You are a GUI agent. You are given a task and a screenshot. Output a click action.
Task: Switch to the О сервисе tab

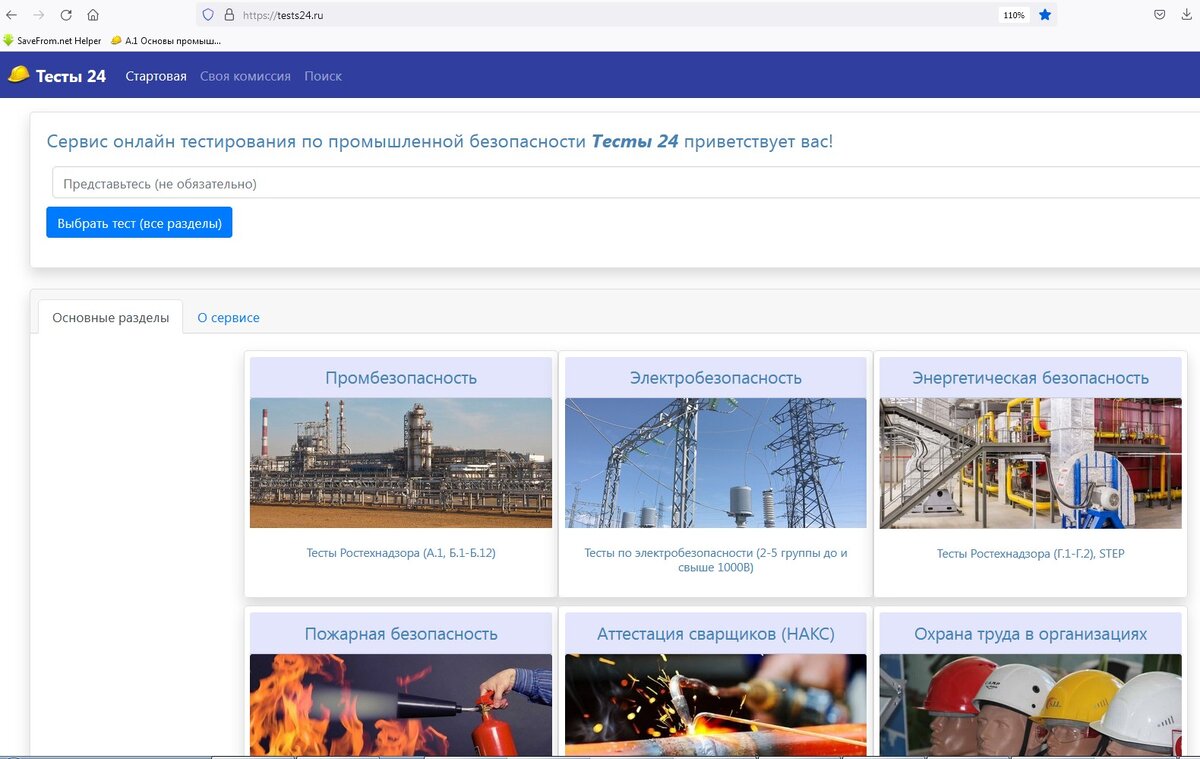228,317
